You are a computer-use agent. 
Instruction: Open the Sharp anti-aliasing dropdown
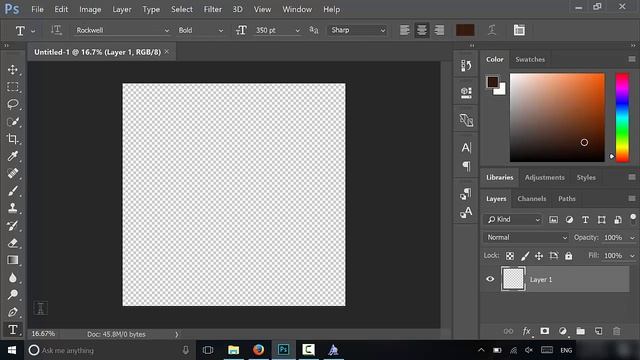(x=357, y=30)
